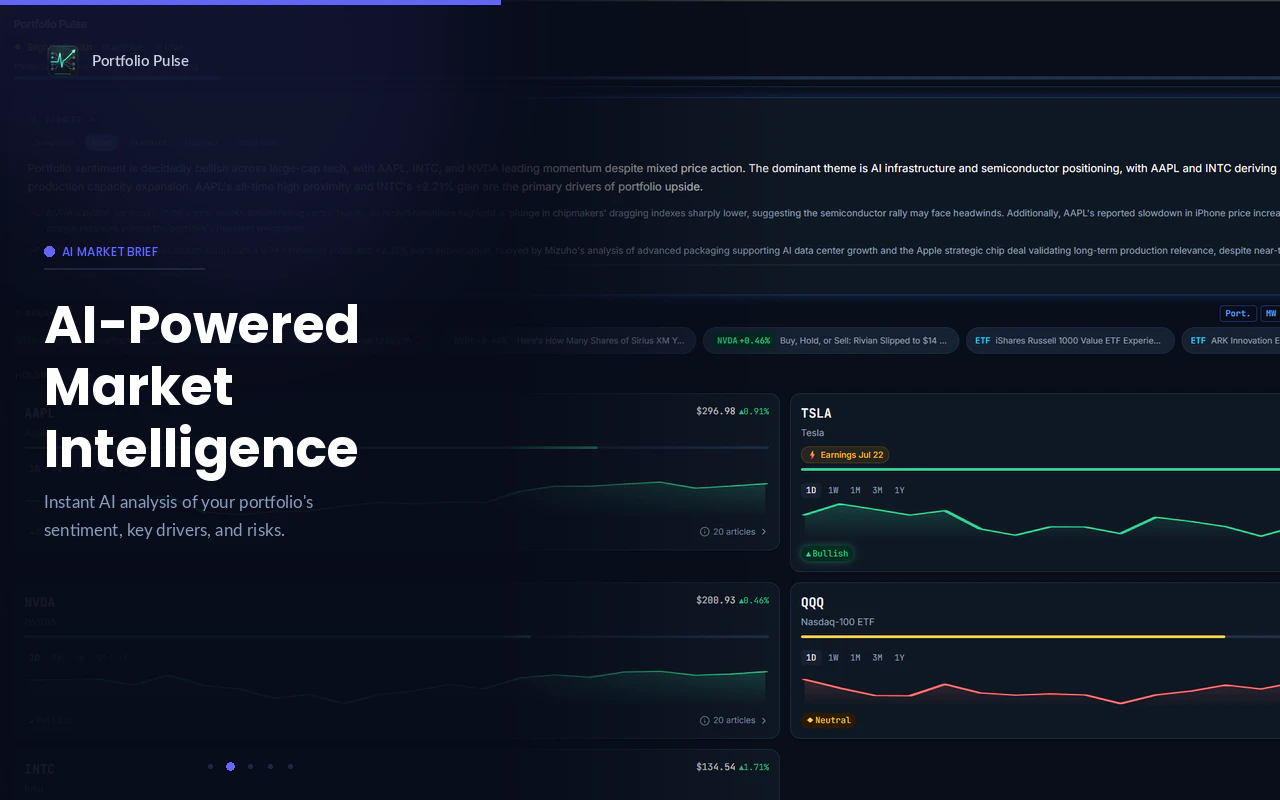
Task: Open the Port. filter button
Action: 1238,313
